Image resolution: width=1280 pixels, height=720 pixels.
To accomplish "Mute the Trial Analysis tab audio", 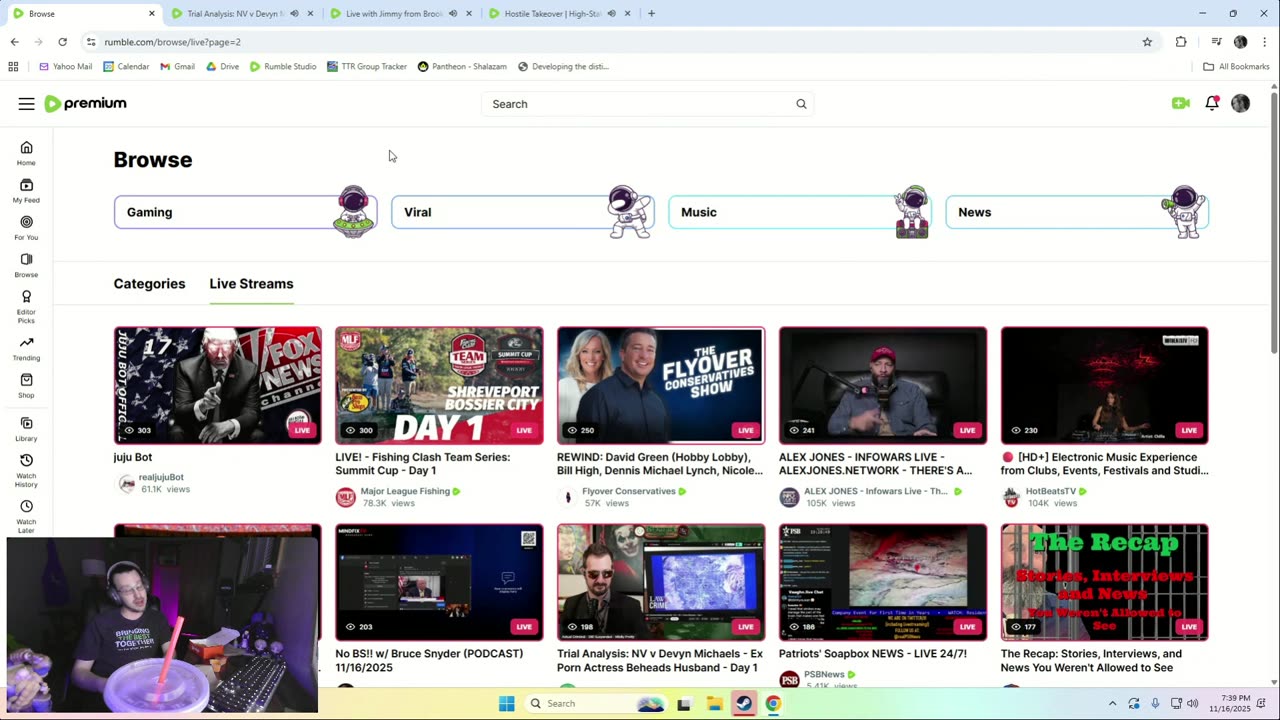I will pos(294,14).
